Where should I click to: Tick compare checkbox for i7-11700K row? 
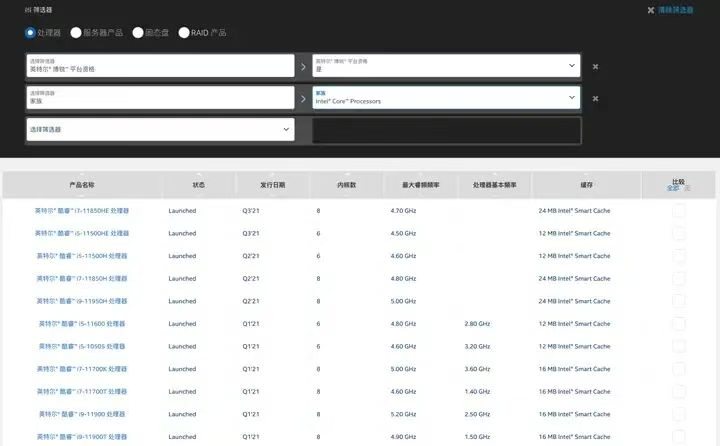[679, 368]
